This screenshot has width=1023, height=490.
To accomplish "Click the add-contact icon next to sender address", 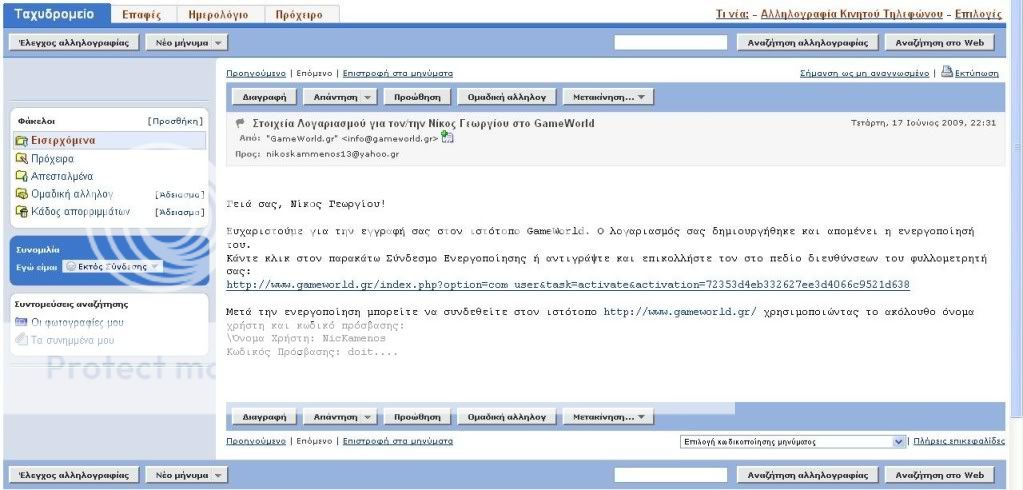I will tap(447, 138).
